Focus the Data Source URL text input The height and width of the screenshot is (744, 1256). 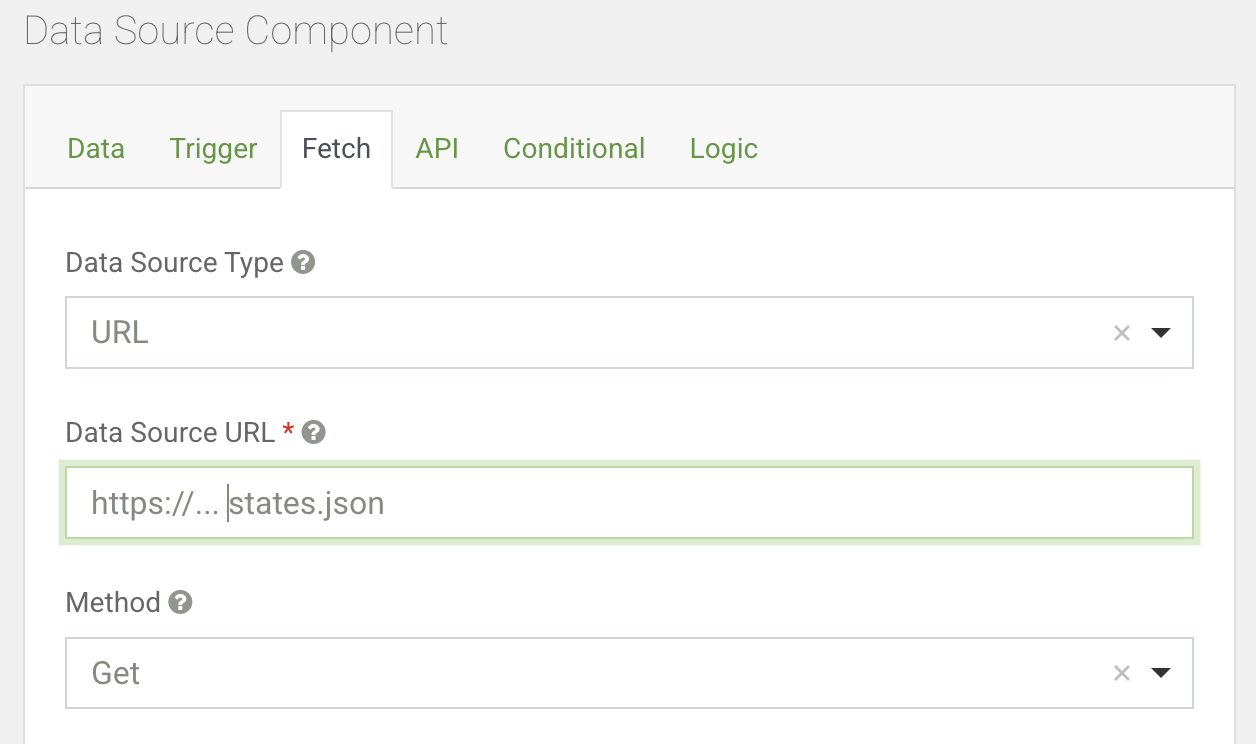click(x=700, y=503)
